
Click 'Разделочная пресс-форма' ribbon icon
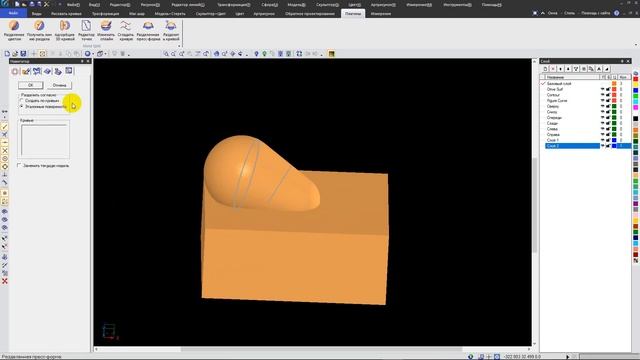point(148,31)
